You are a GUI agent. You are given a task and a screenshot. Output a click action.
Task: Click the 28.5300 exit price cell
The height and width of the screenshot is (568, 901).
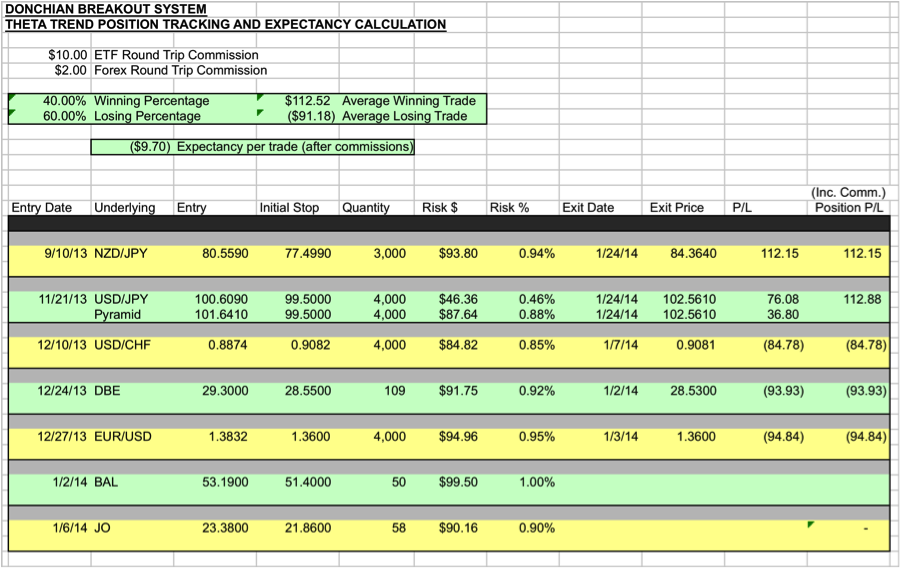point(694,391)
